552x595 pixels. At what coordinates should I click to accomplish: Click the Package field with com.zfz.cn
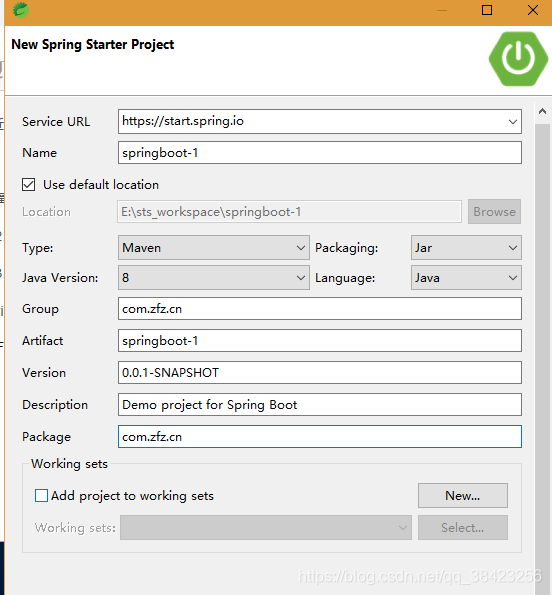(x=320, y=437)
